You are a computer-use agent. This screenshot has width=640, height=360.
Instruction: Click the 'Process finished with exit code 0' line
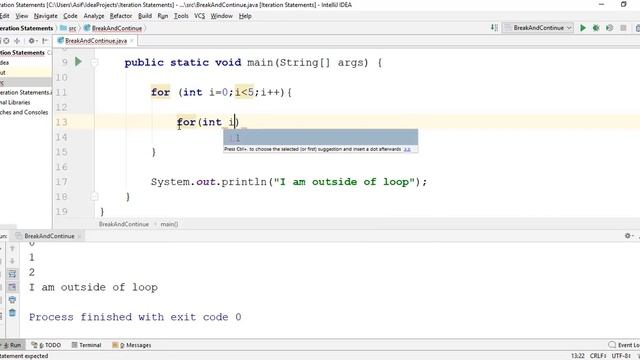pos(135,317)
